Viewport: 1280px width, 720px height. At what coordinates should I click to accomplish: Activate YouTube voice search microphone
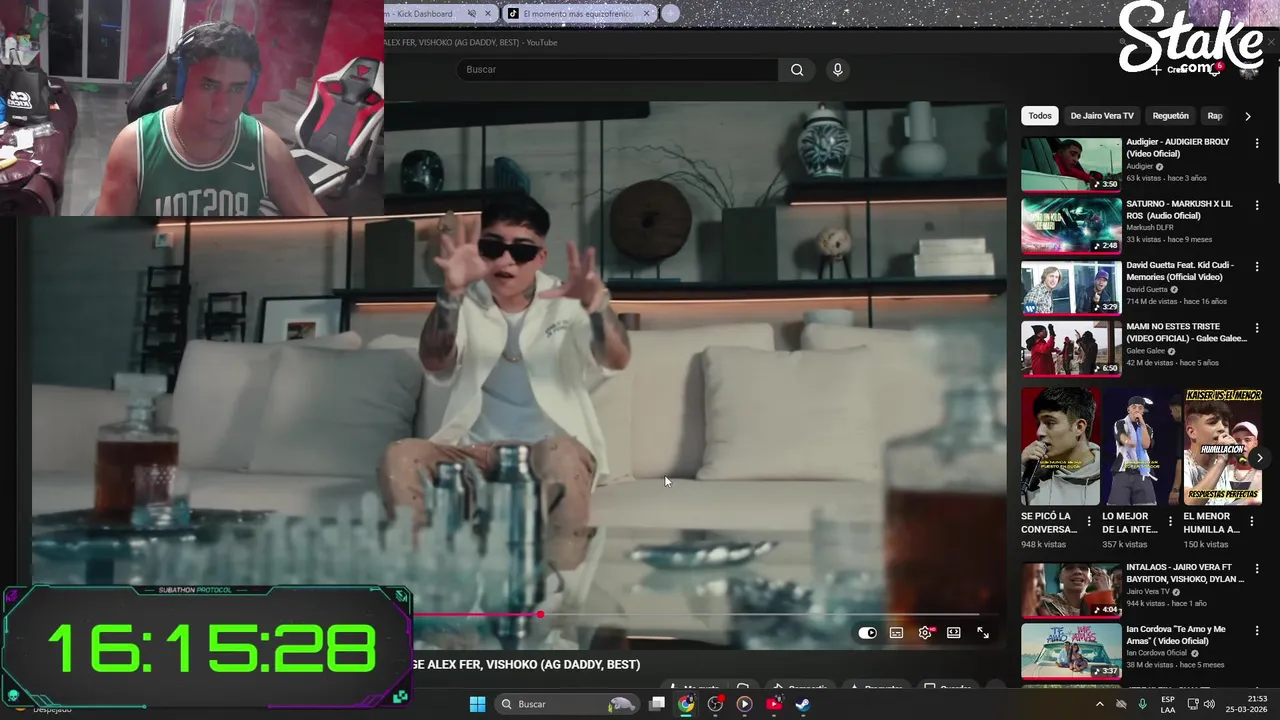[x=838, y=70]
